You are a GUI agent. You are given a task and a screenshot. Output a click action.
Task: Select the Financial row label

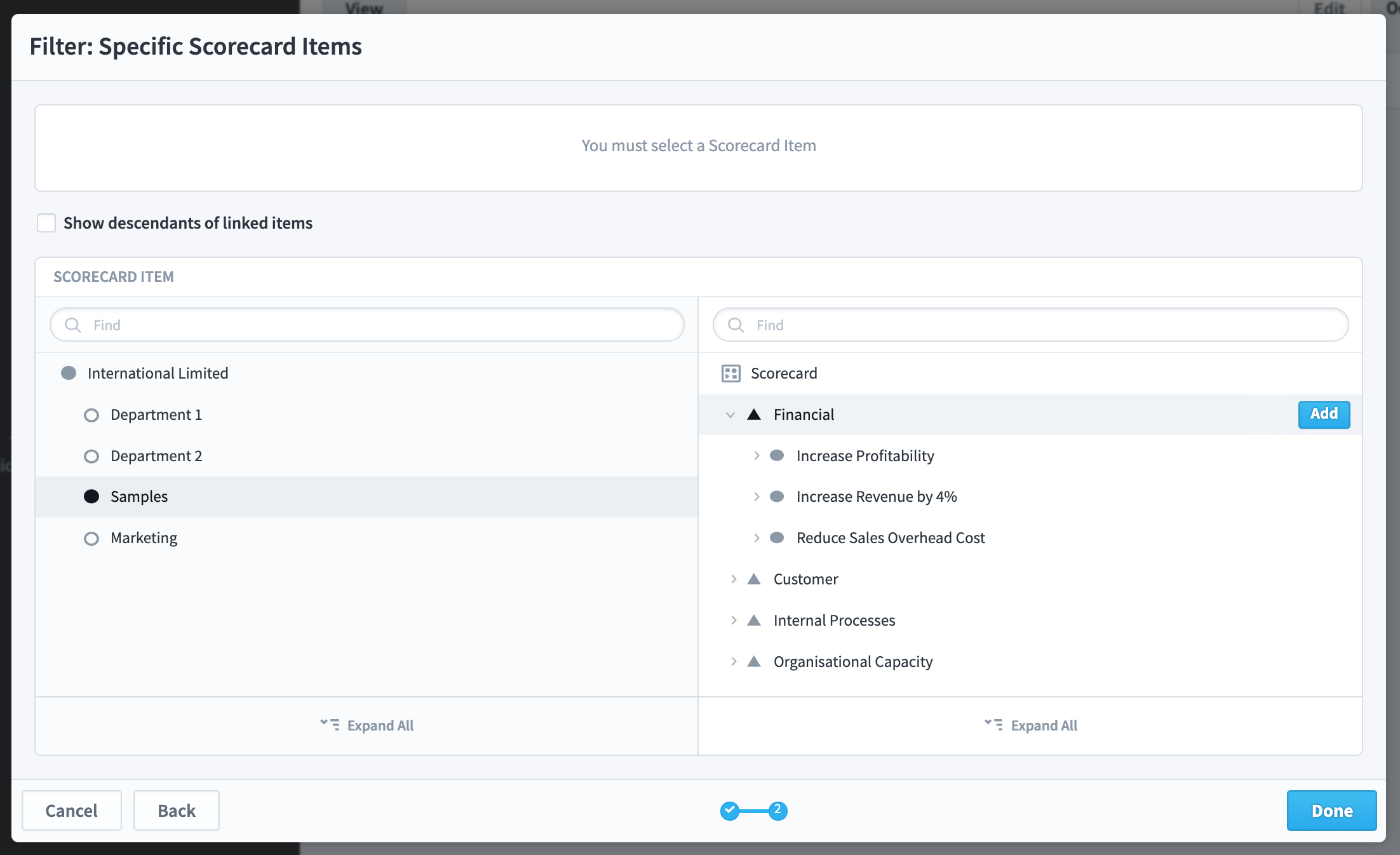pos(804,415)
